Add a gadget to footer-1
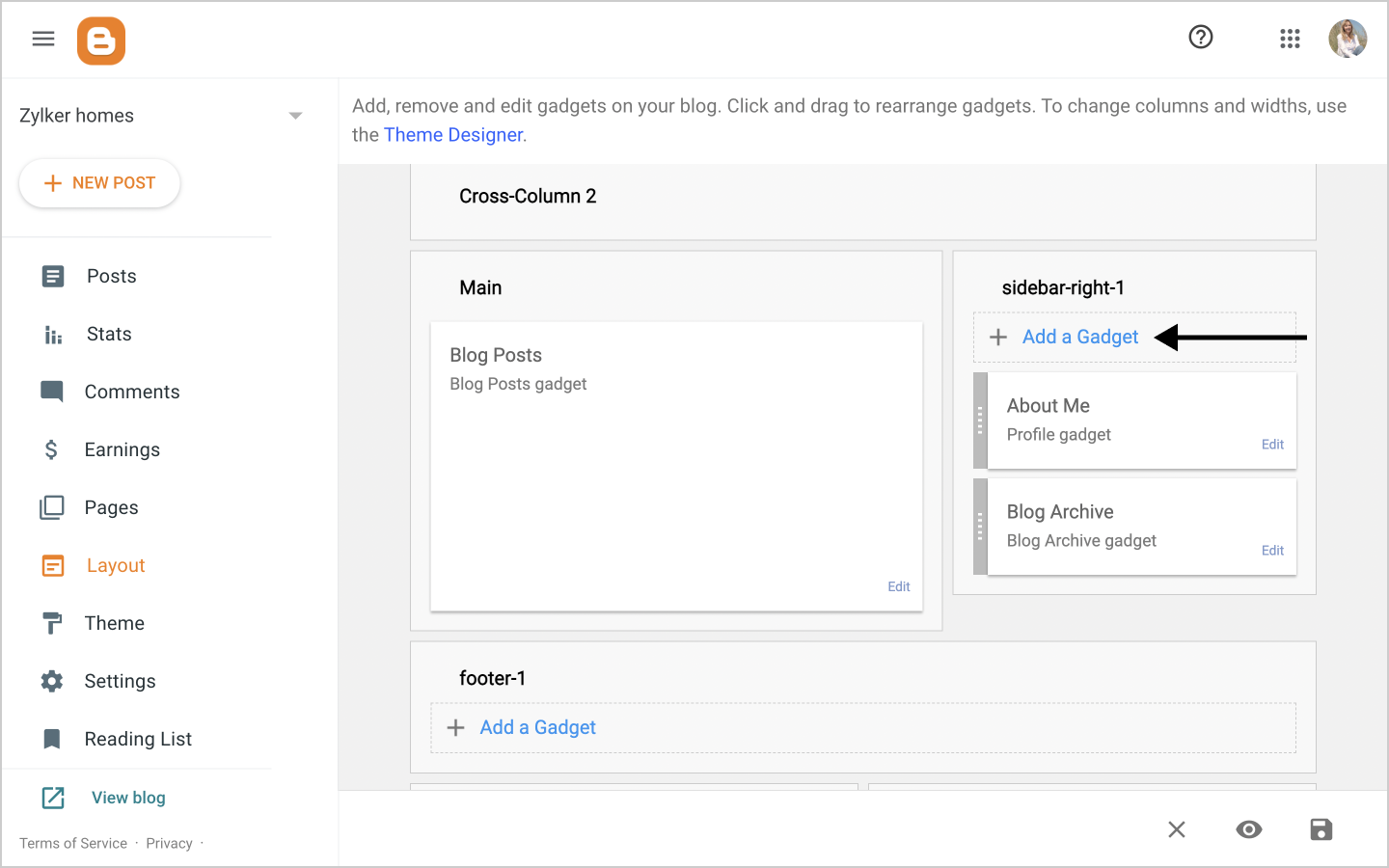Image resolution: width=1389 pixels, height=868 pixels. point(537,728)
